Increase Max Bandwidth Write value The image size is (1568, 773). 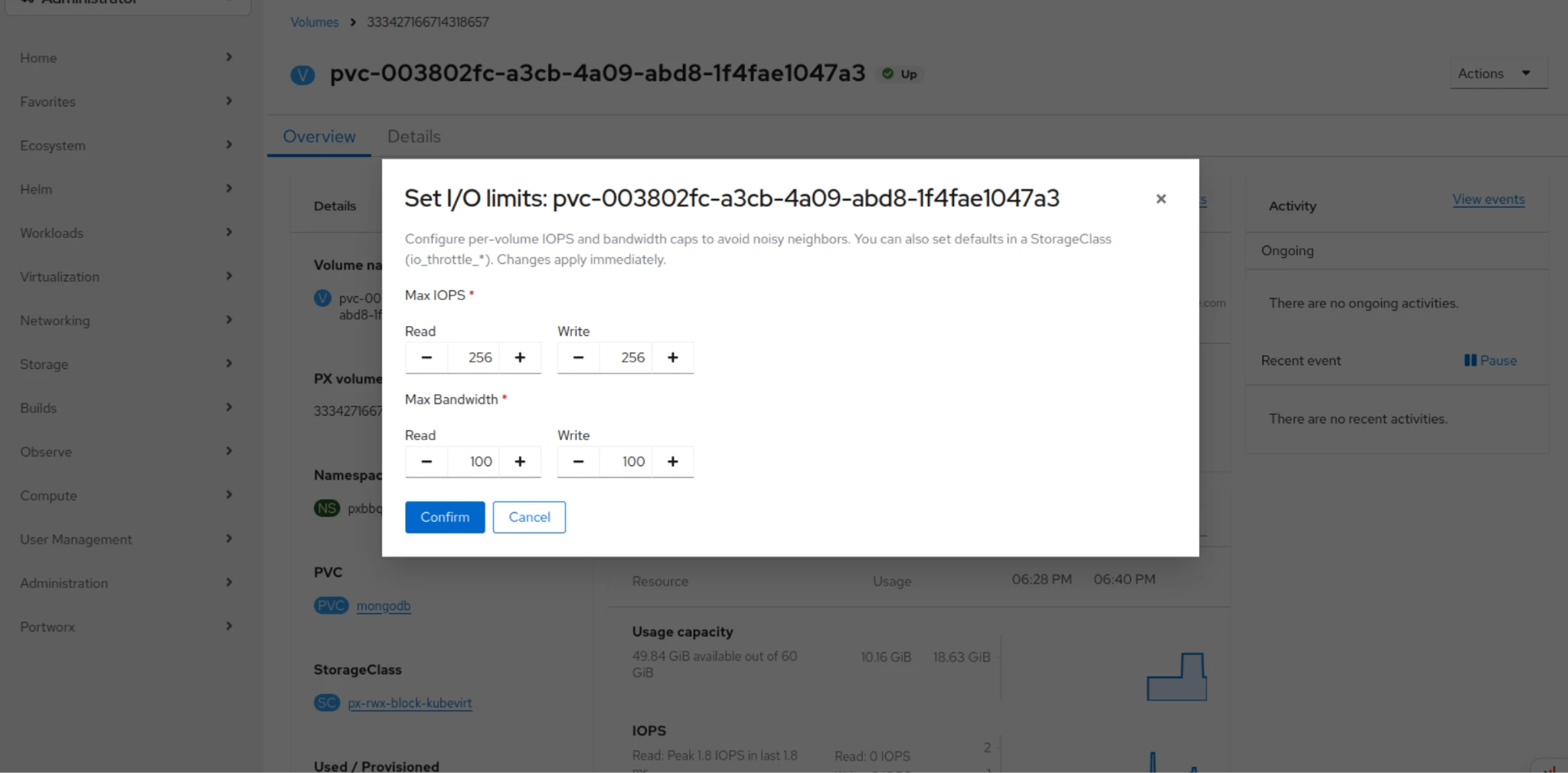(672, 462)
